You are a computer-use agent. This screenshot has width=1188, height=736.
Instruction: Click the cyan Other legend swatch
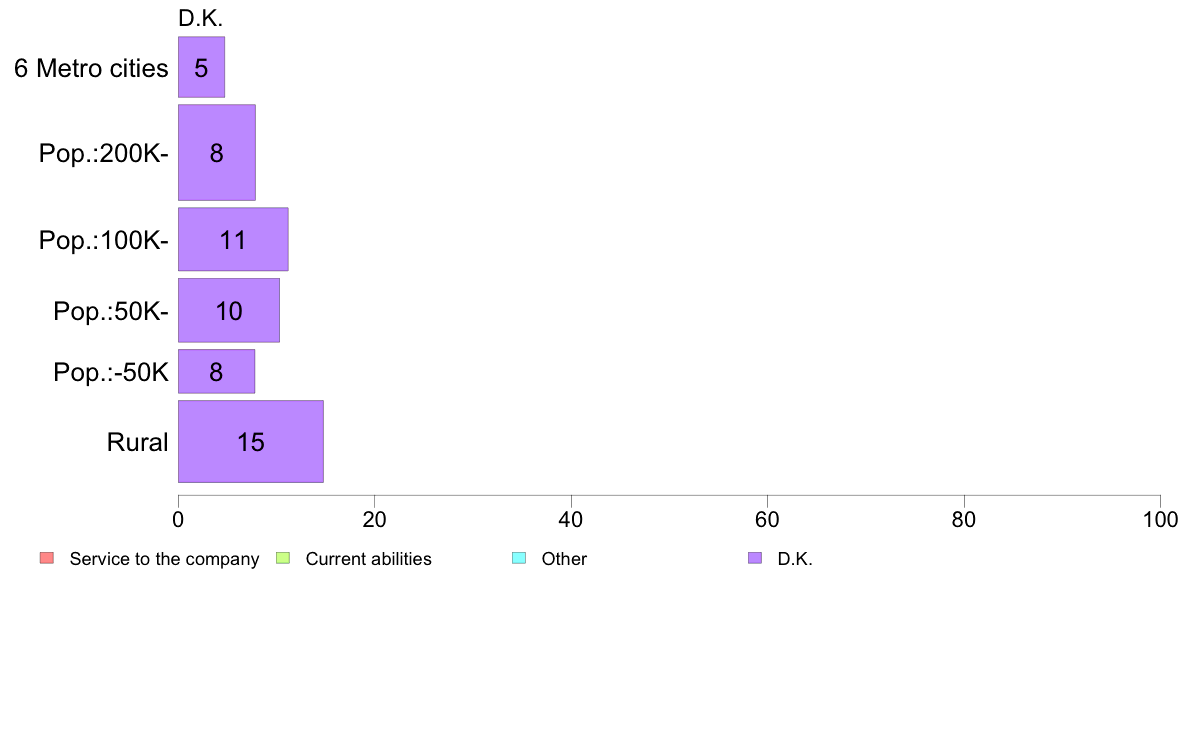[x=518, y=558]
